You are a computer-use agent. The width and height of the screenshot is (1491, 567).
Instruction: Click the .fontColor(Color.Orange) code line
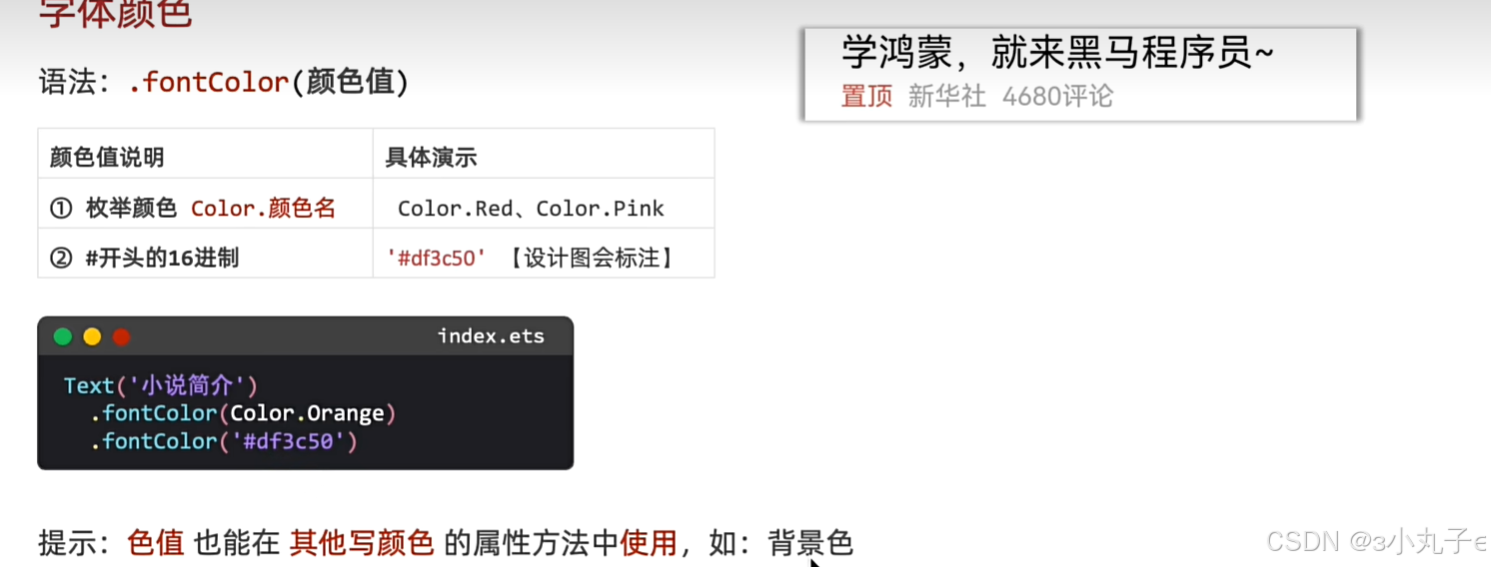pos(244,413)
